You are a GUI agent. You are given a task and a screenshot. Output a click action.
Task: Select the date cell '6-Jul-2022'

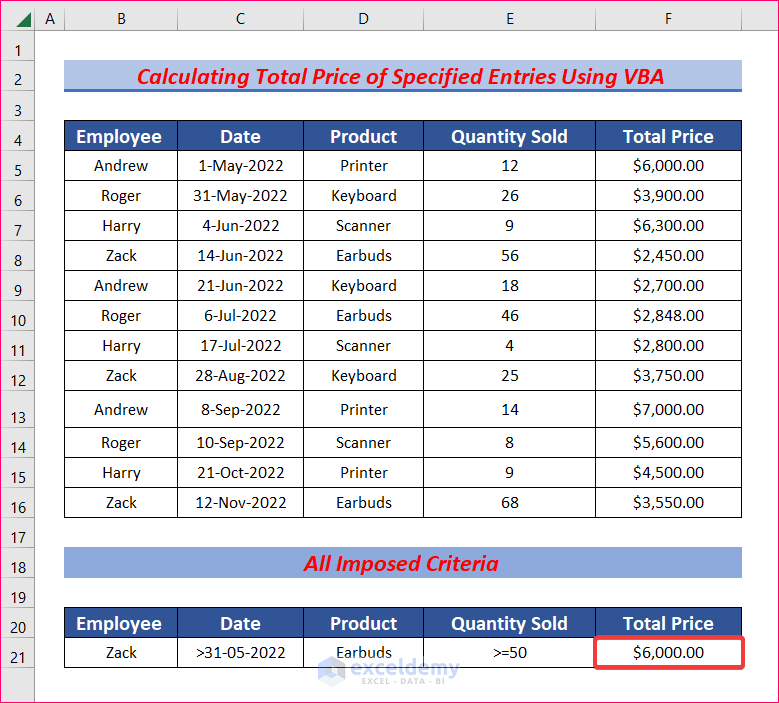[240, 315]
